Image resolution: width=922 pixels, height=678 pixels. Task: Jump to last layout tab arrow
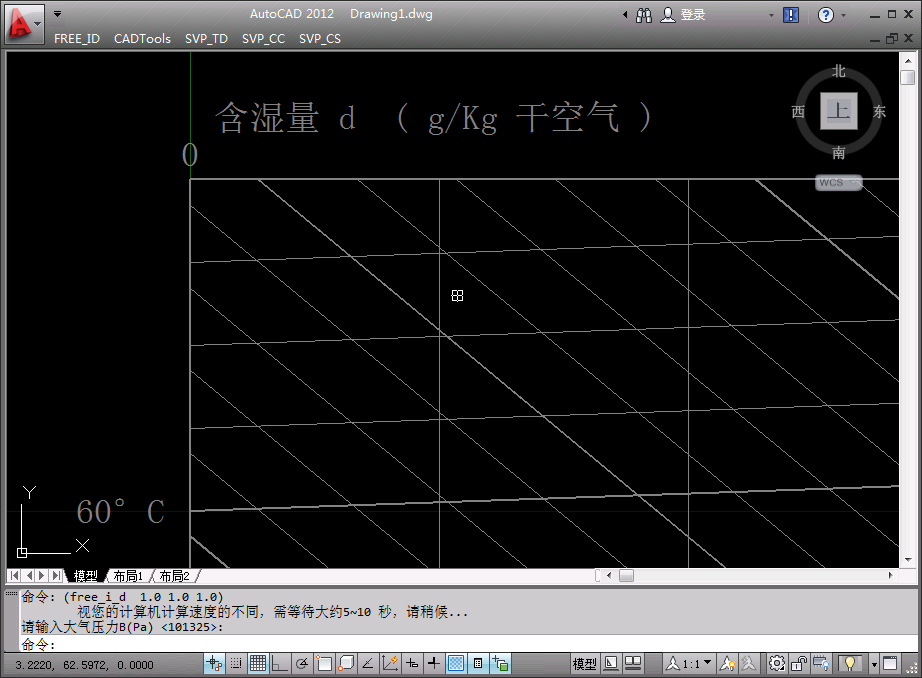pyautogui.click(x=56, y=576)
